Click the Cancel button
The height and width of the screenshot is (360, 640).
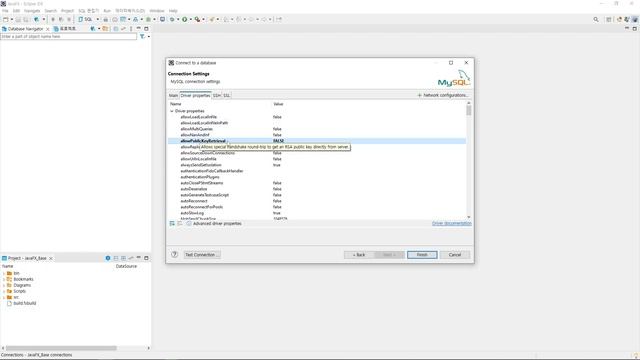click(x=455, y=255)
